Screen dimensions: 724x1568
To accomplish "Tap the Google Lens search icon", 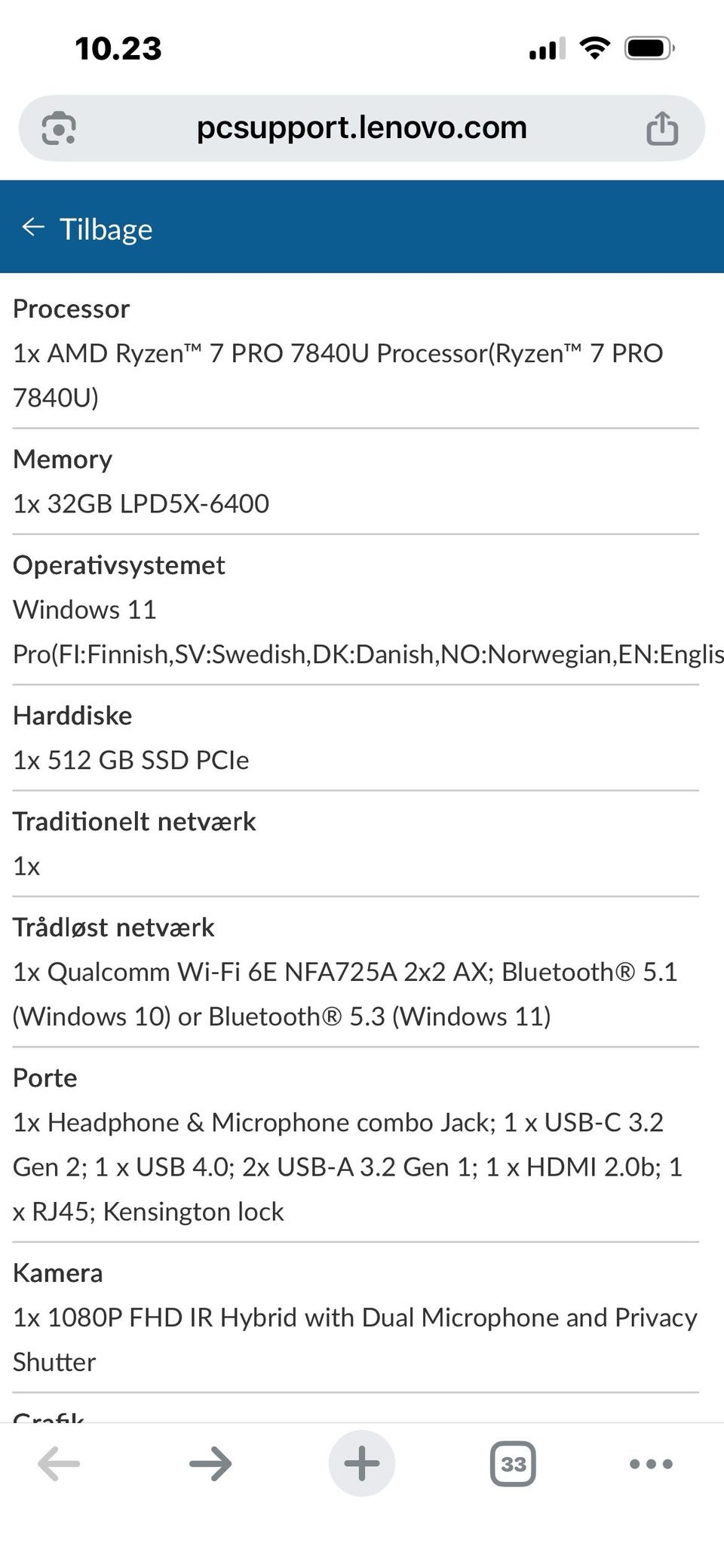I will [x=59, y=128].
